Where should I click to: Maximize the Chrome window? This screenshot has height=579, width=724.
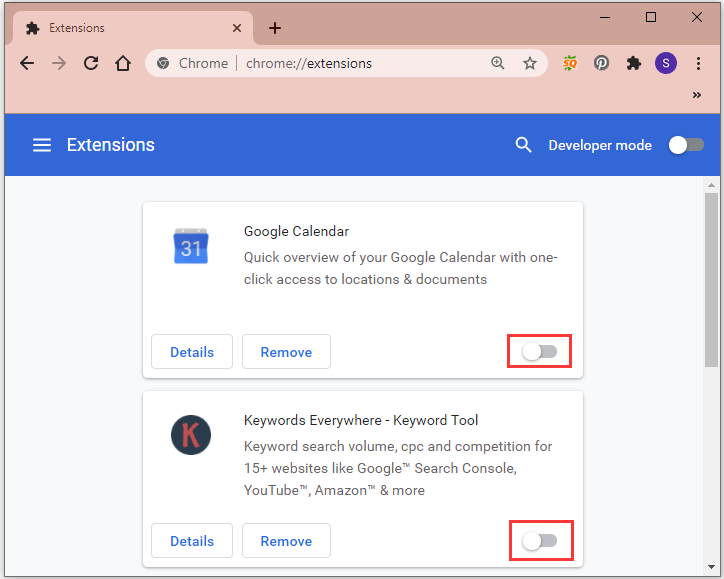pyautogui.click(x=651, y=18)
